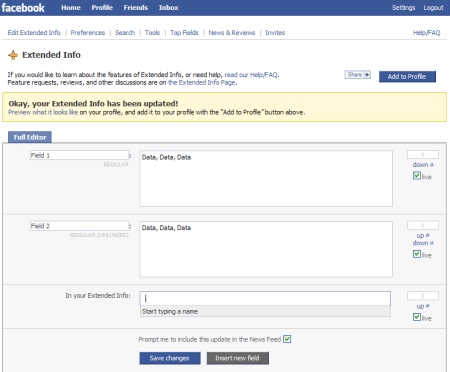Open the Tools link
450x372 pixels.
coord(152,33)
